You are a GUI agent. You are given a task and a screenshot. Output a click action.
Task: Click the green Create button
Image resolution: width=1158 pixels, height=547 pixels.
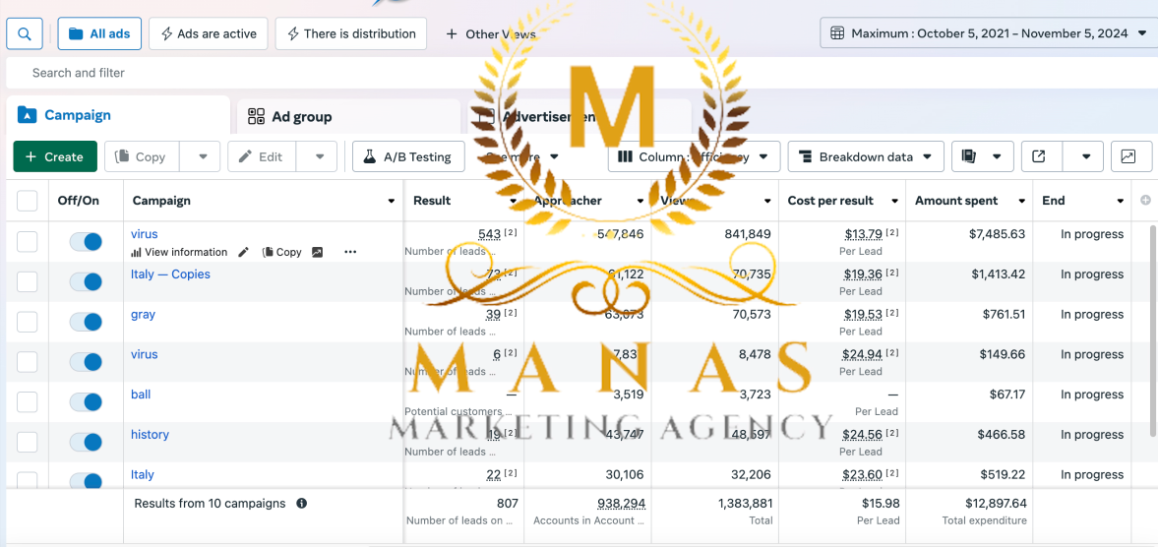[x=55, y=156]
